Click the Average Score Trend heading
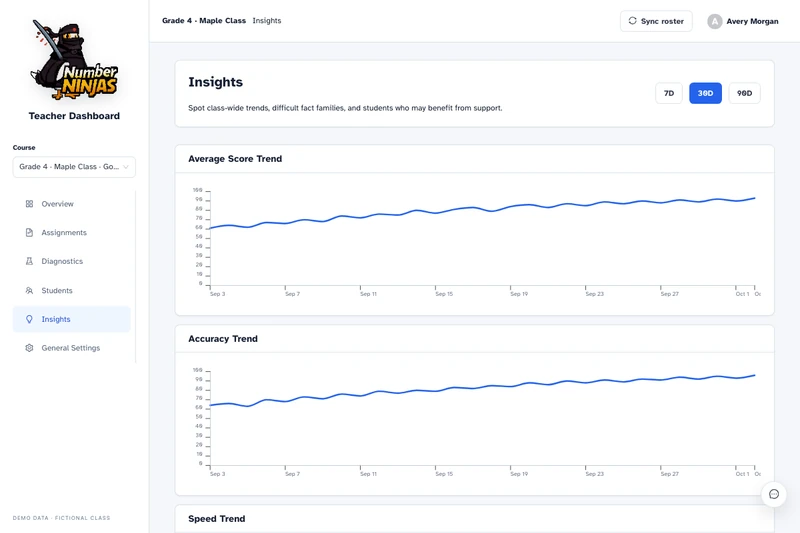Image resolution: width=800 pixels, height=533 pixels. (235, 159)
